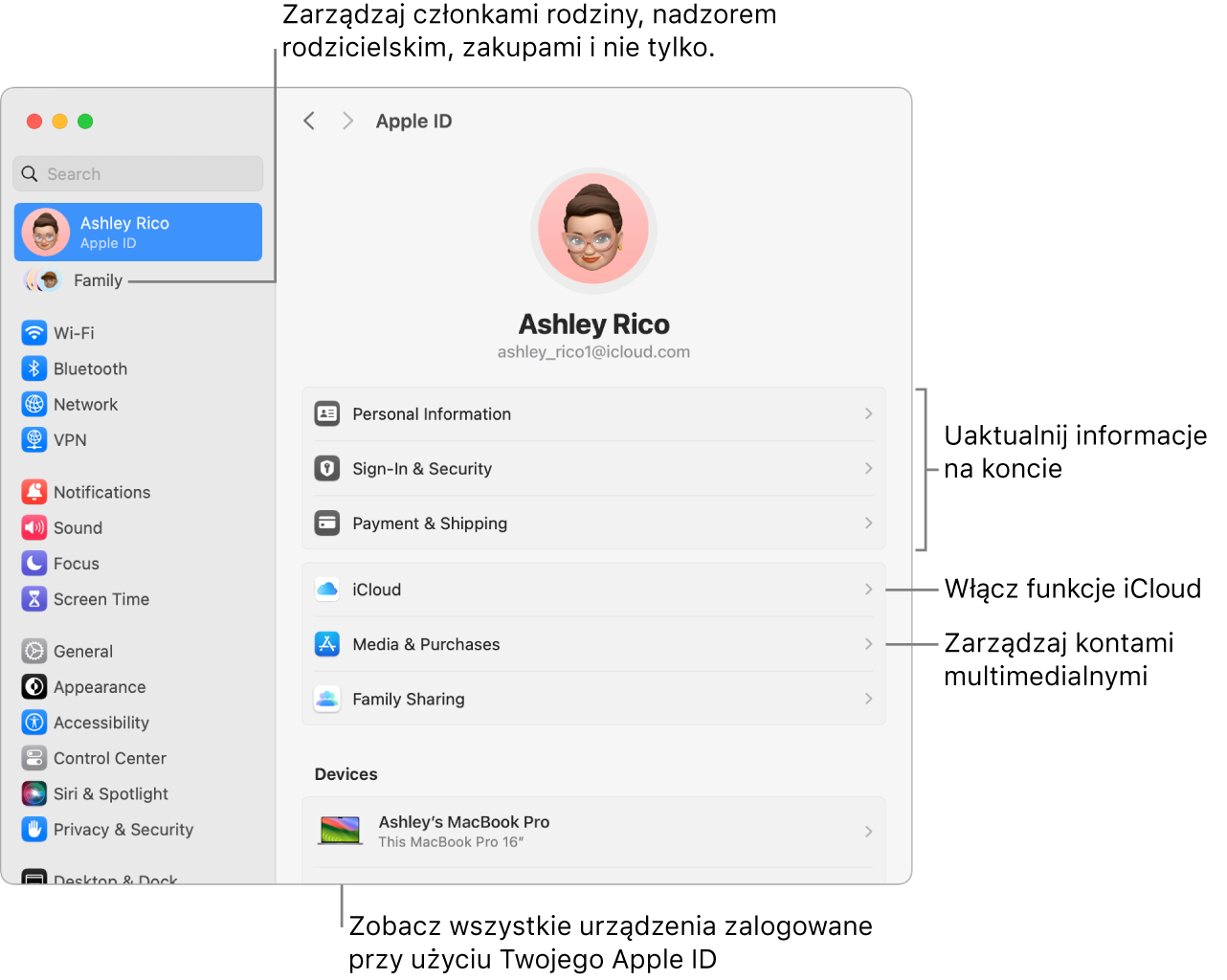Select Notifications label in sidebar

coord(101,492)
